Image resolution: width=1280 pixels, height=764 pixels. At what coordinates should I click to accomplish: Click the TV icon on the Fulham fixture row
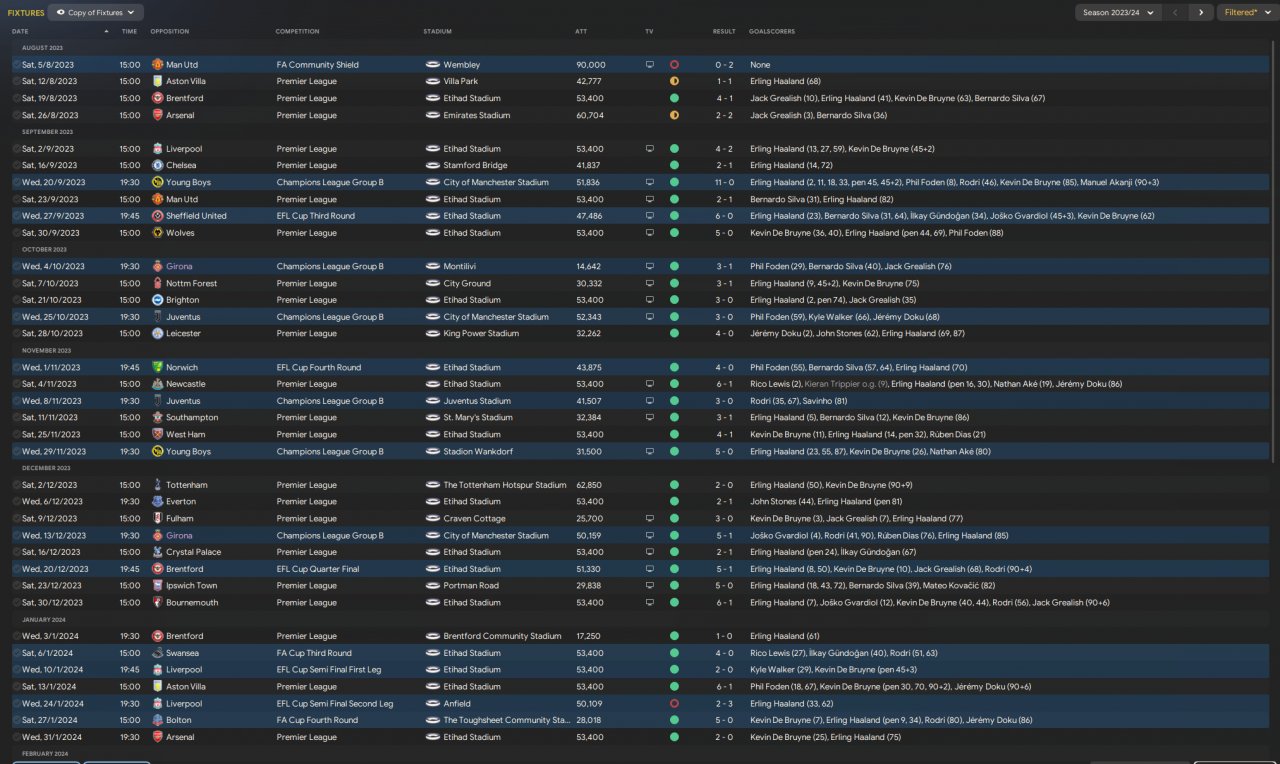click(649, 518)
